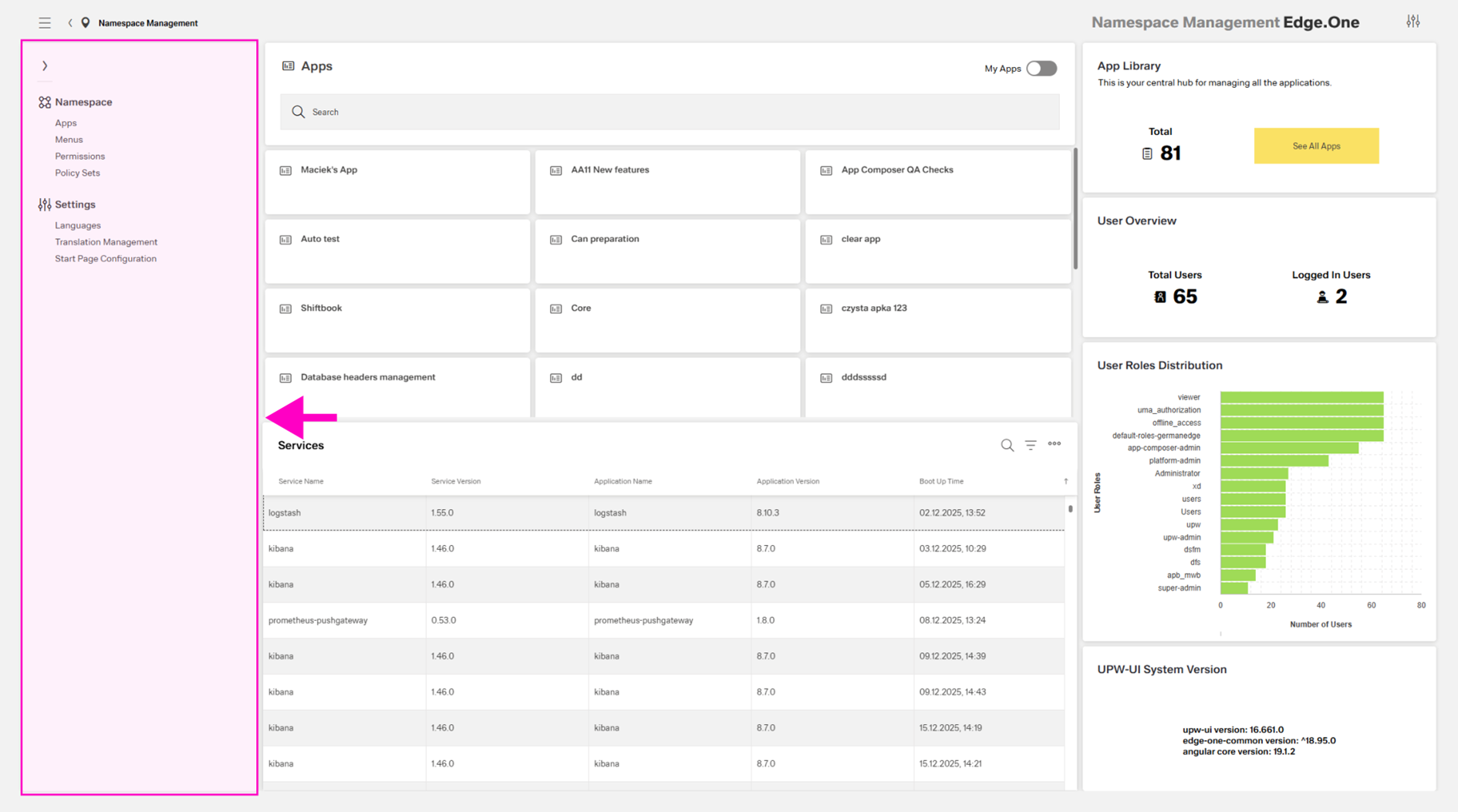Open the Services more options ellipsis
The width and height of the screenshot is (1458, 812).
(x=1054, y=444)
